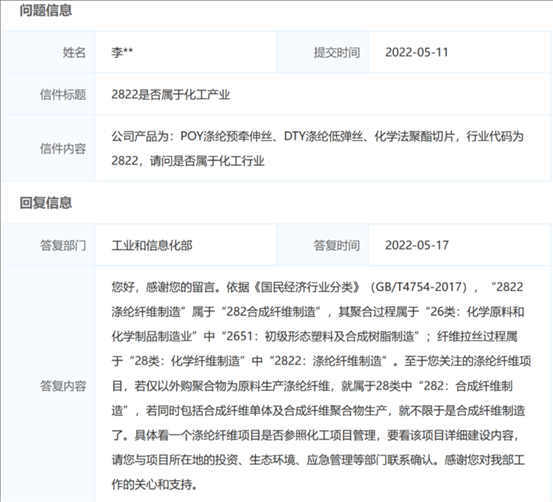Click the reply line starting 请您与项目所在地的投资
This screenshot has width=553, height=502.
[x=318, y=460]
